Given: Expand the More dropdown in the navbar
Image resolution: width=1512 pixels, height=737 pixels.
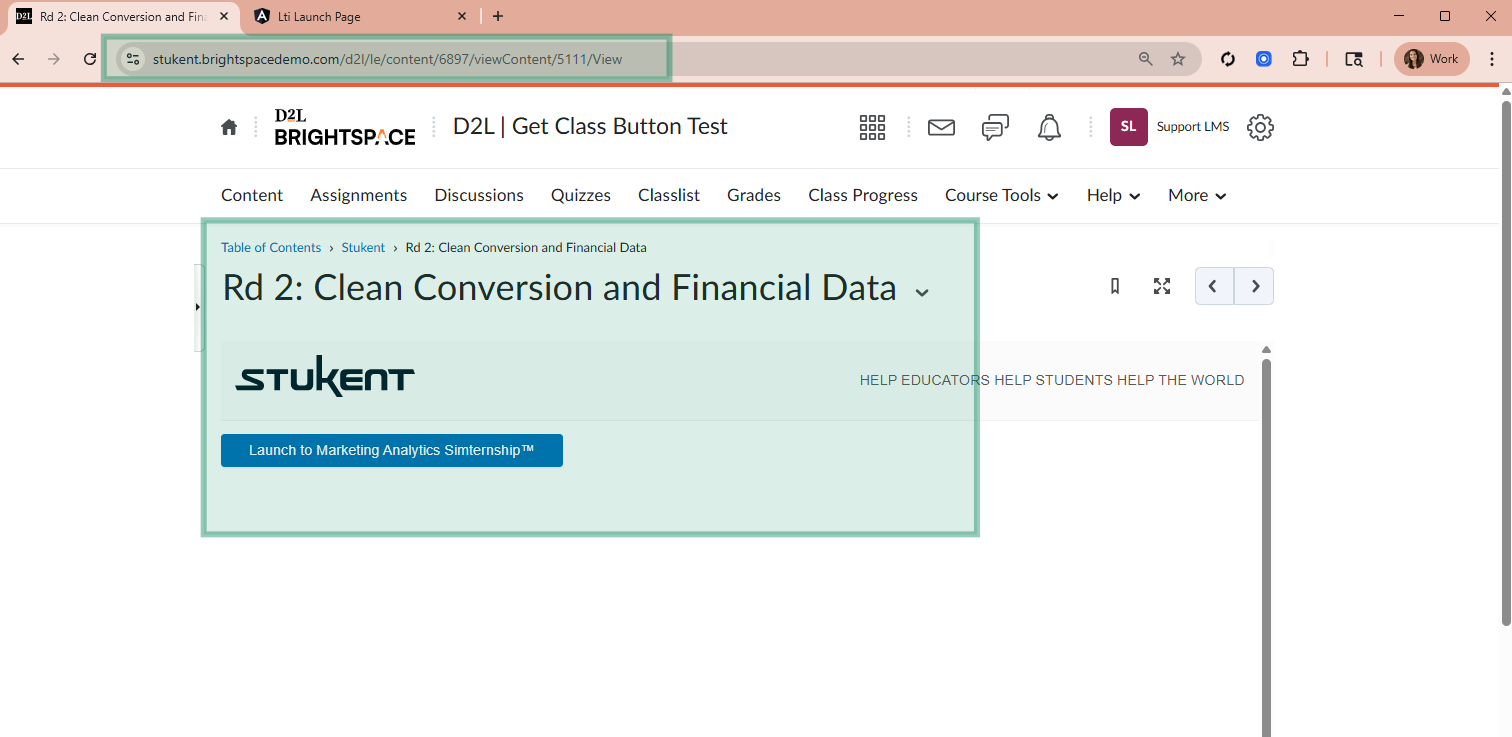Looking at the screenshot, I should [x=1198, y=195].
